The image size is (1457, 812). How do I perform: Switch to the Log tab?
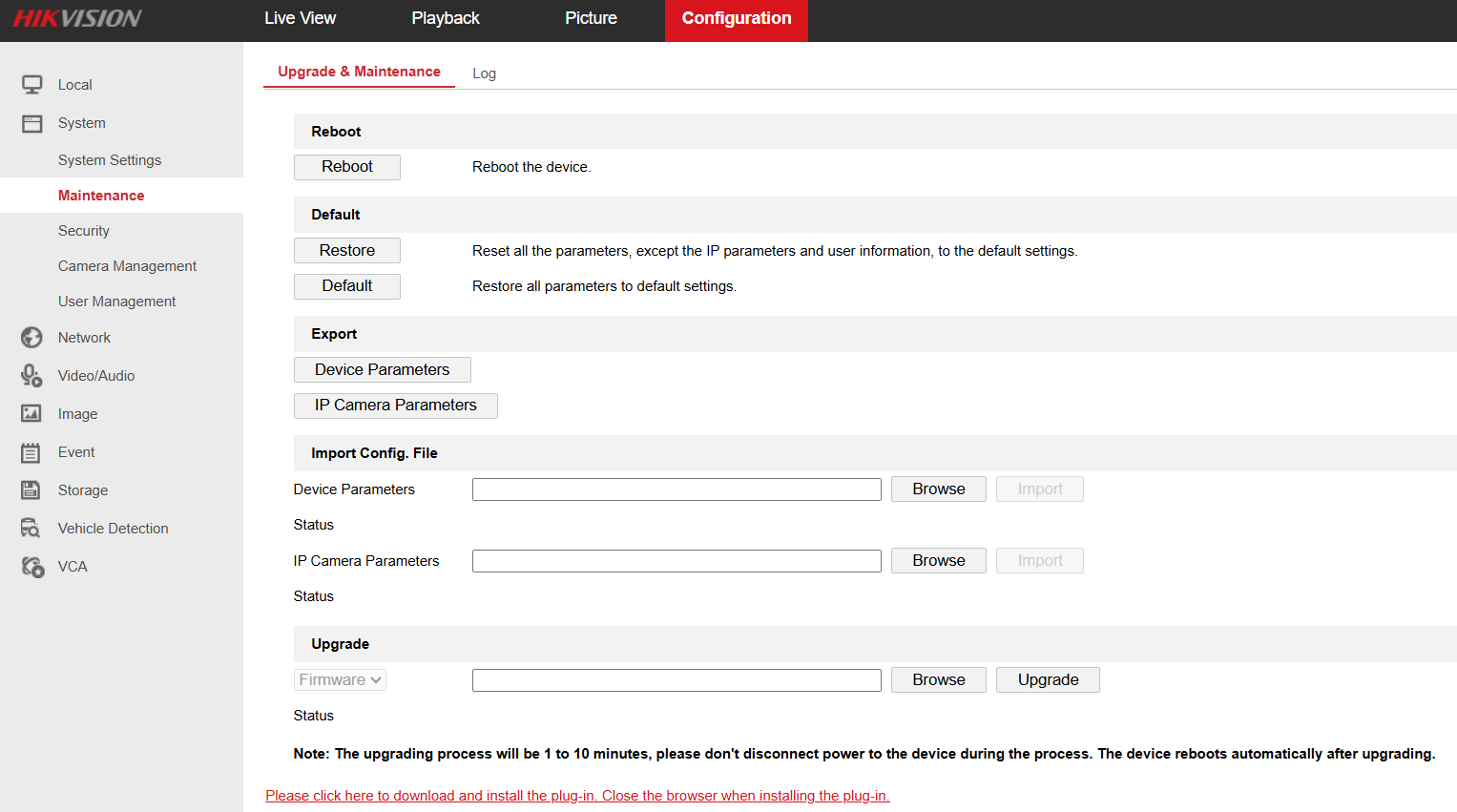point(484,73)
